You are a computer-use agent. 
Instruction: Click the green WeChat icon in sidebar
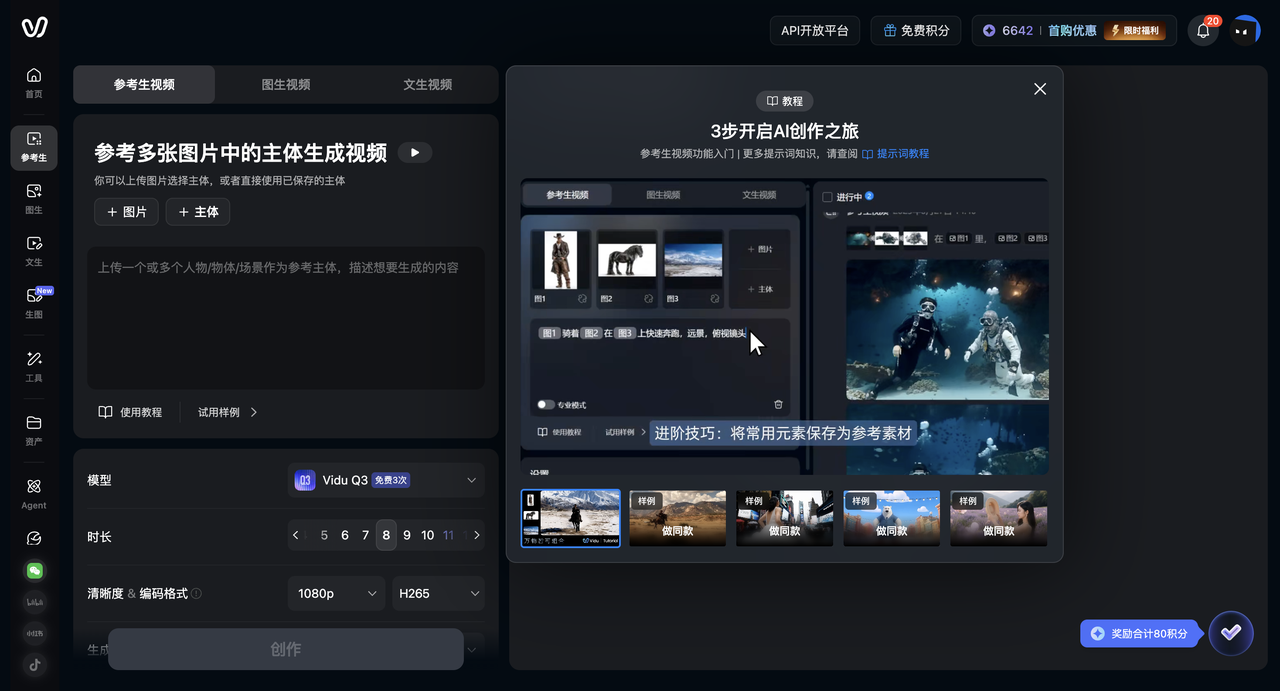click(33, 570)
